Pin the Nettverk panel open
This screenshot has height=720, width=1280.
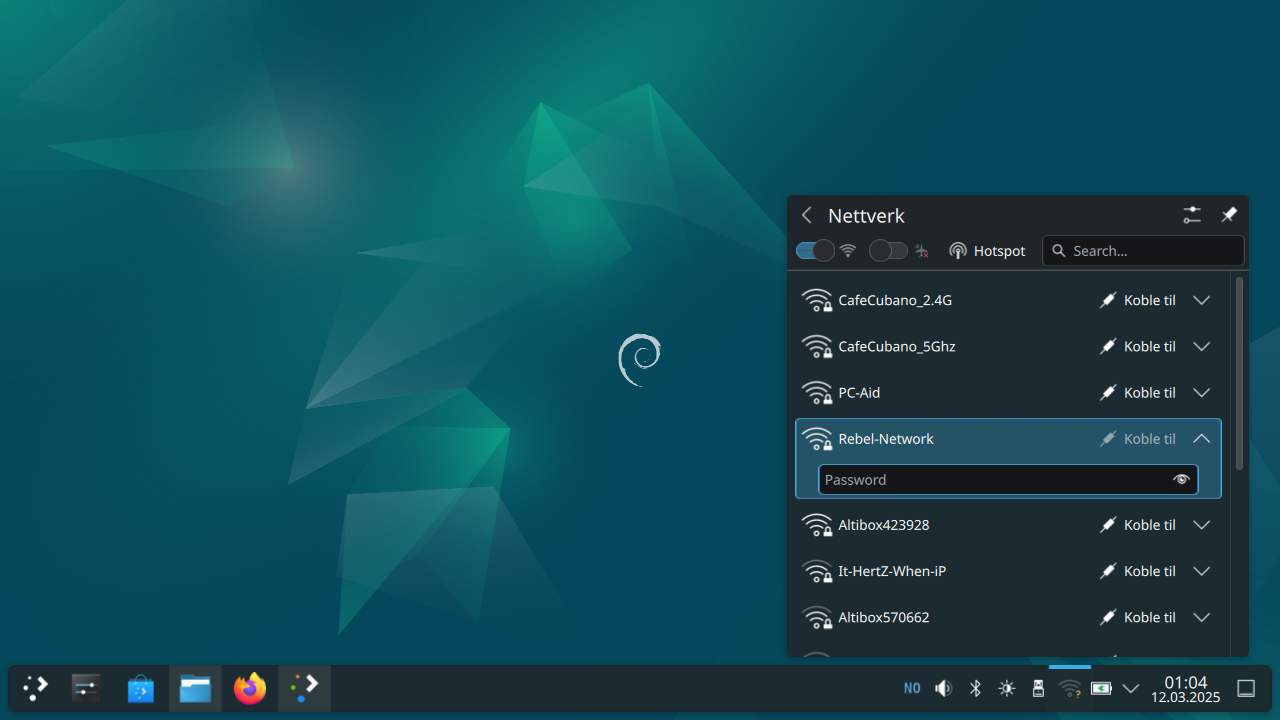click(1229, 215)
